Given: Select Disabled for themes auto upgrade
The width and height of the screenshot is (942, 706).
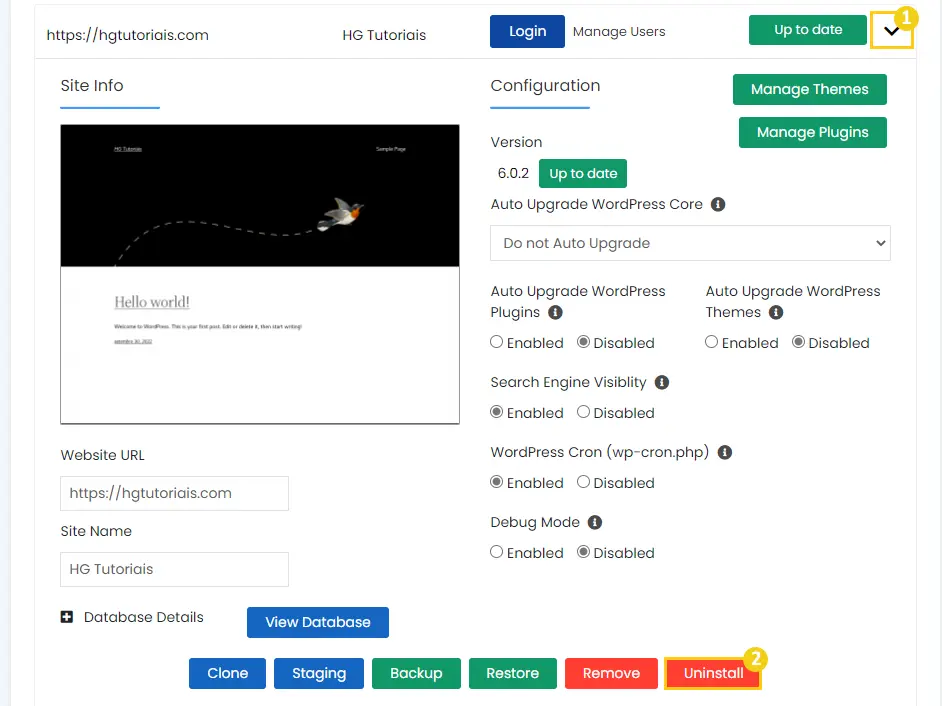Looking at the screenshot, I should (x=798, y=342).
